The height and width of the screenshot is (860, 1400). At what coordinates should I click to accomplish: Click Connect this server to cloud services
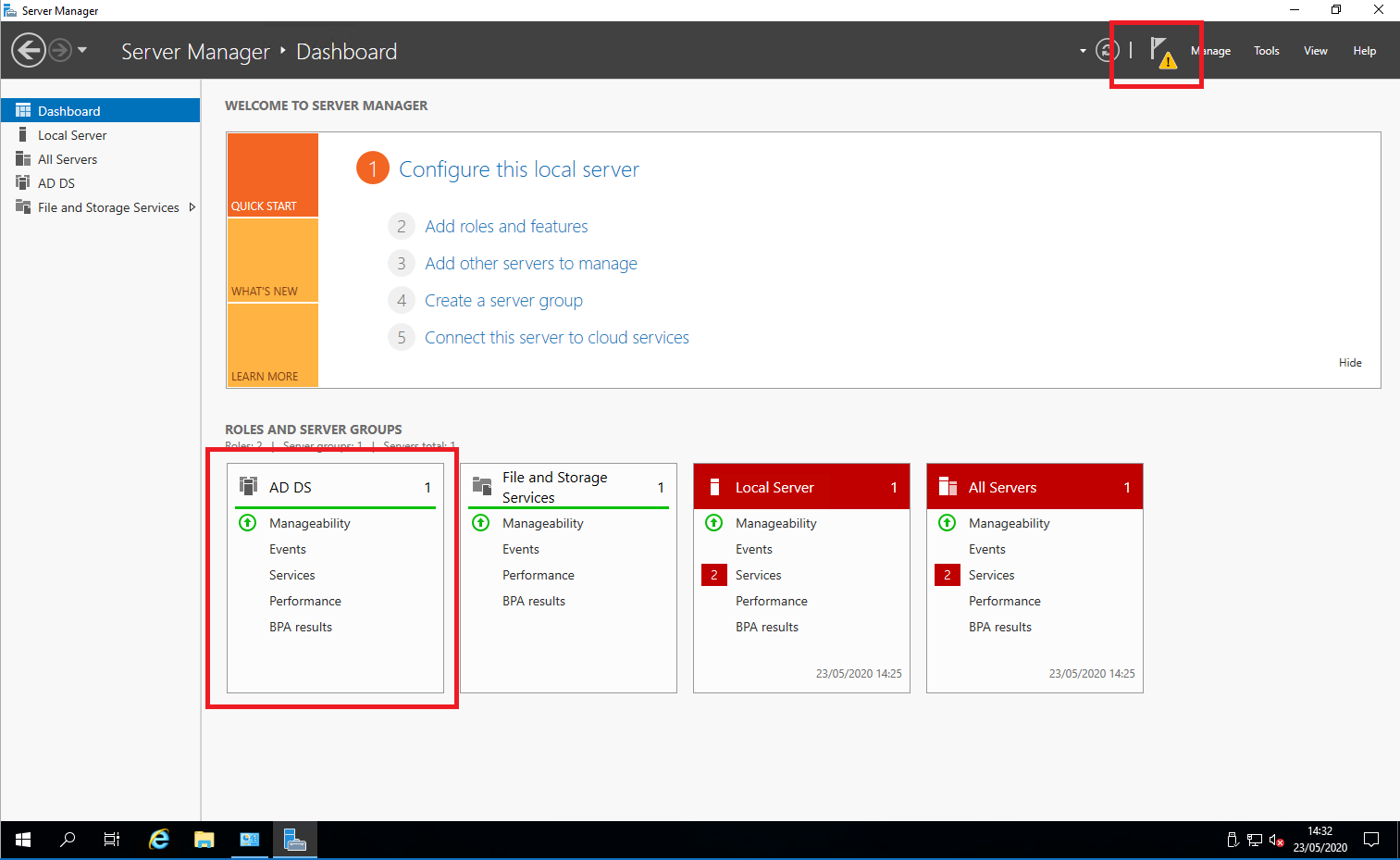(x=557, y=338)
